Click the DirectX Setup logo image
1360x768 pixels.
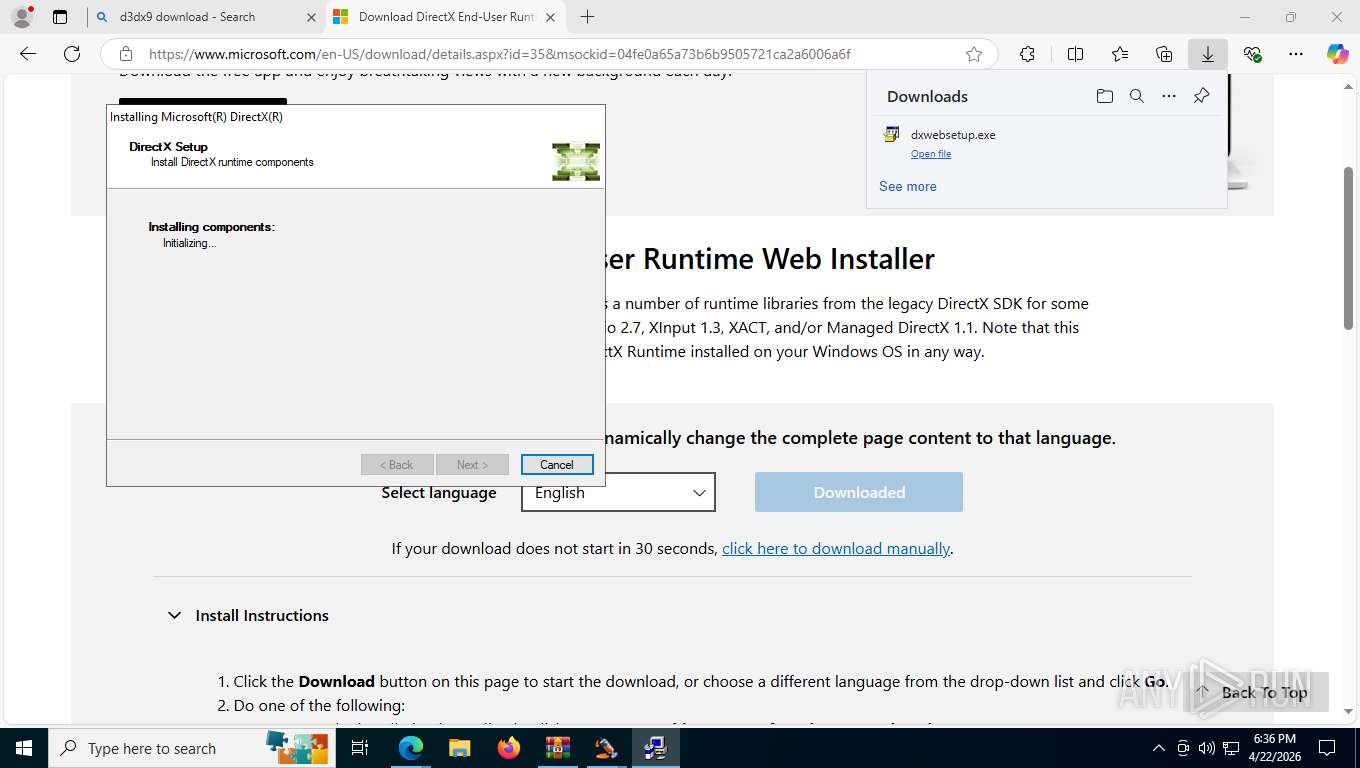(576, 162)
